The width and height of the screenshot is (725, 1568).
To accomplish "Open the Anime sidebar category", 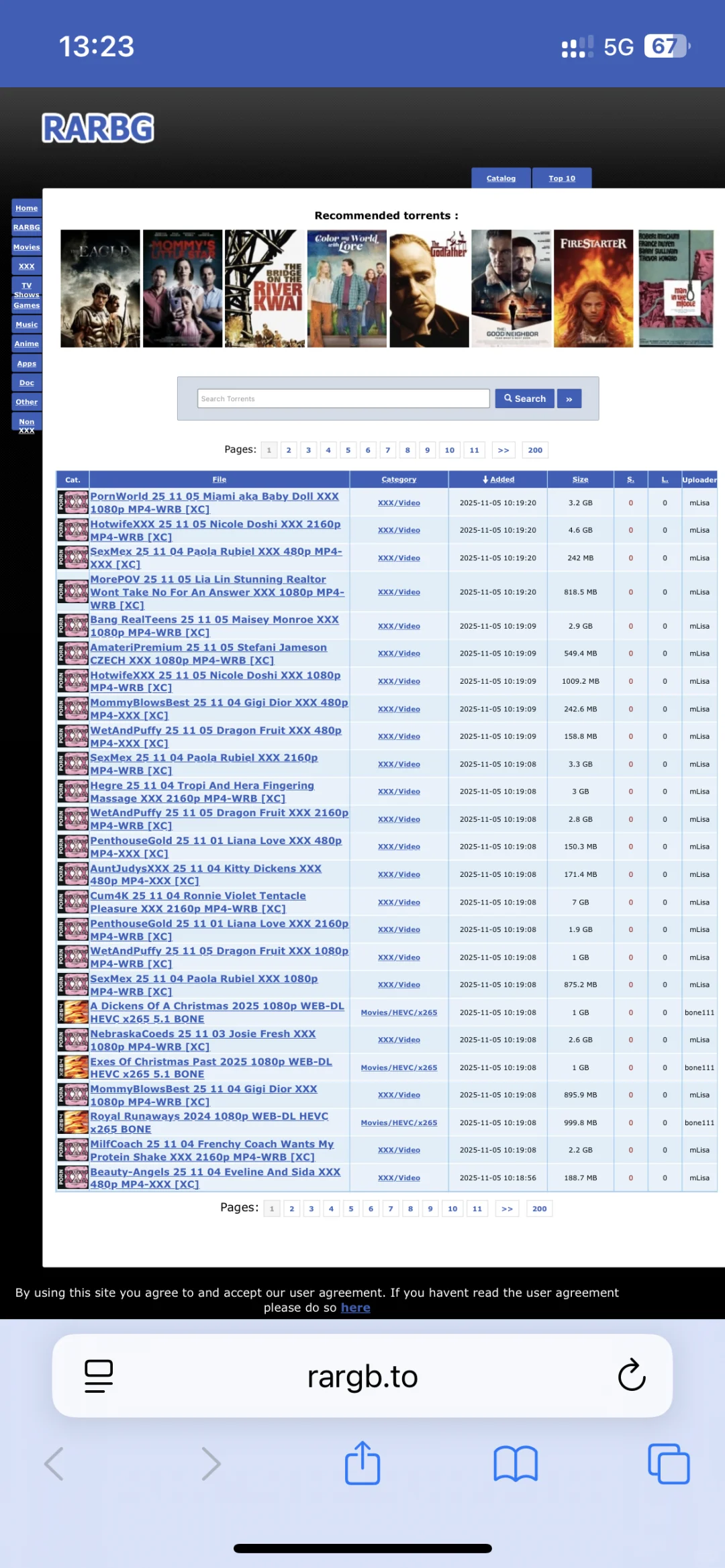I will 27,344.
